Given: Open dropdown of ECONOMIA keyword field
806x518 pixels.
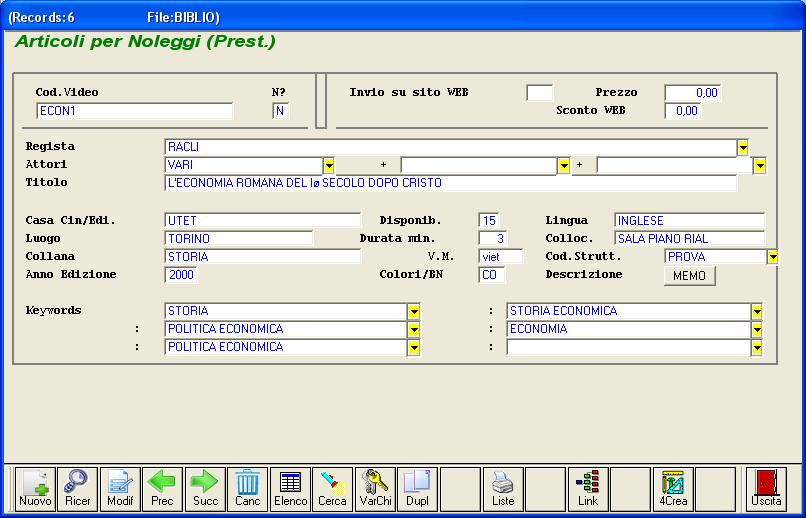Looking at the screenshot, I should click(x=757, y=329).
